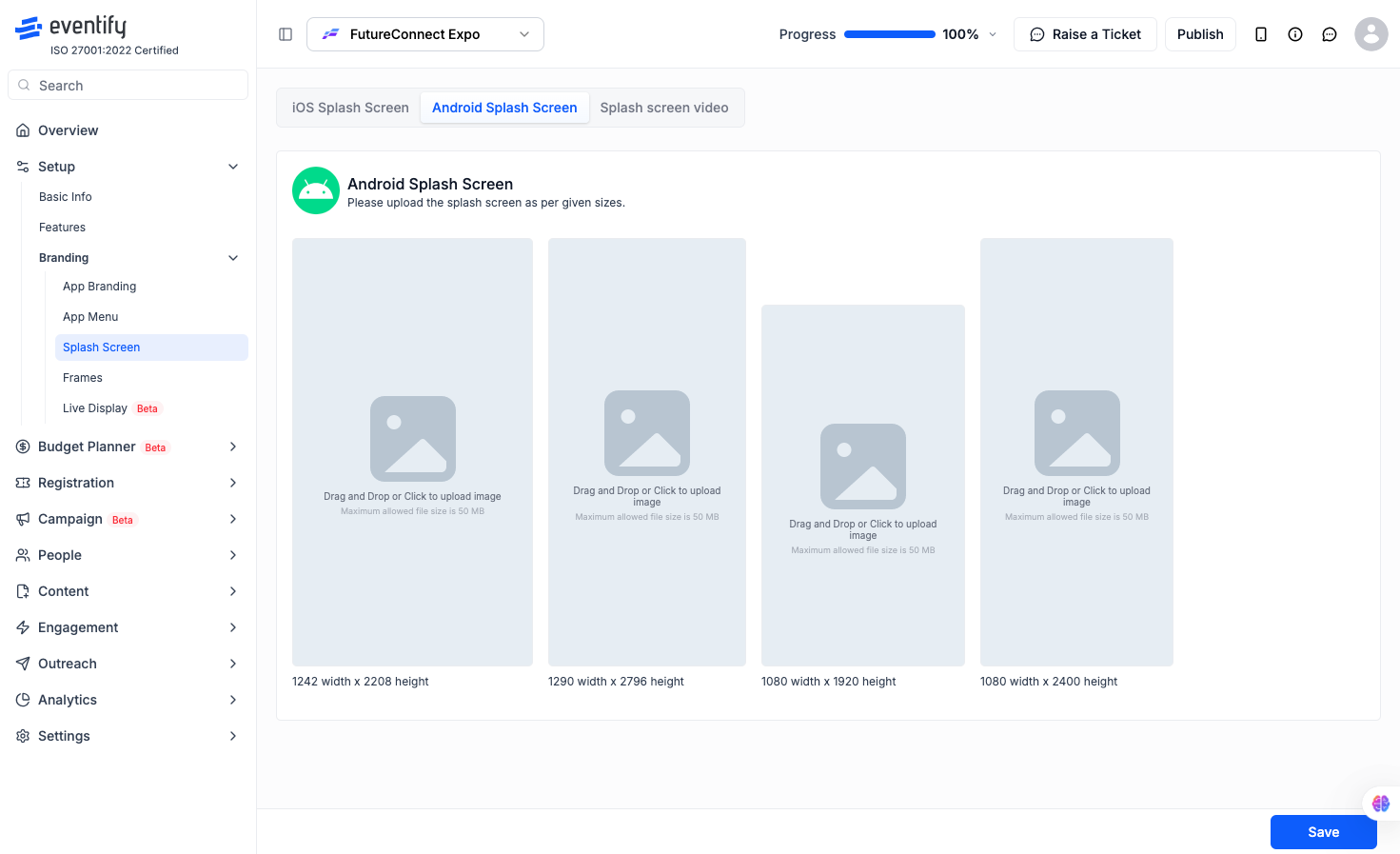Focus the sidebar Search field
1400x854 pixels.
point(128,85)
